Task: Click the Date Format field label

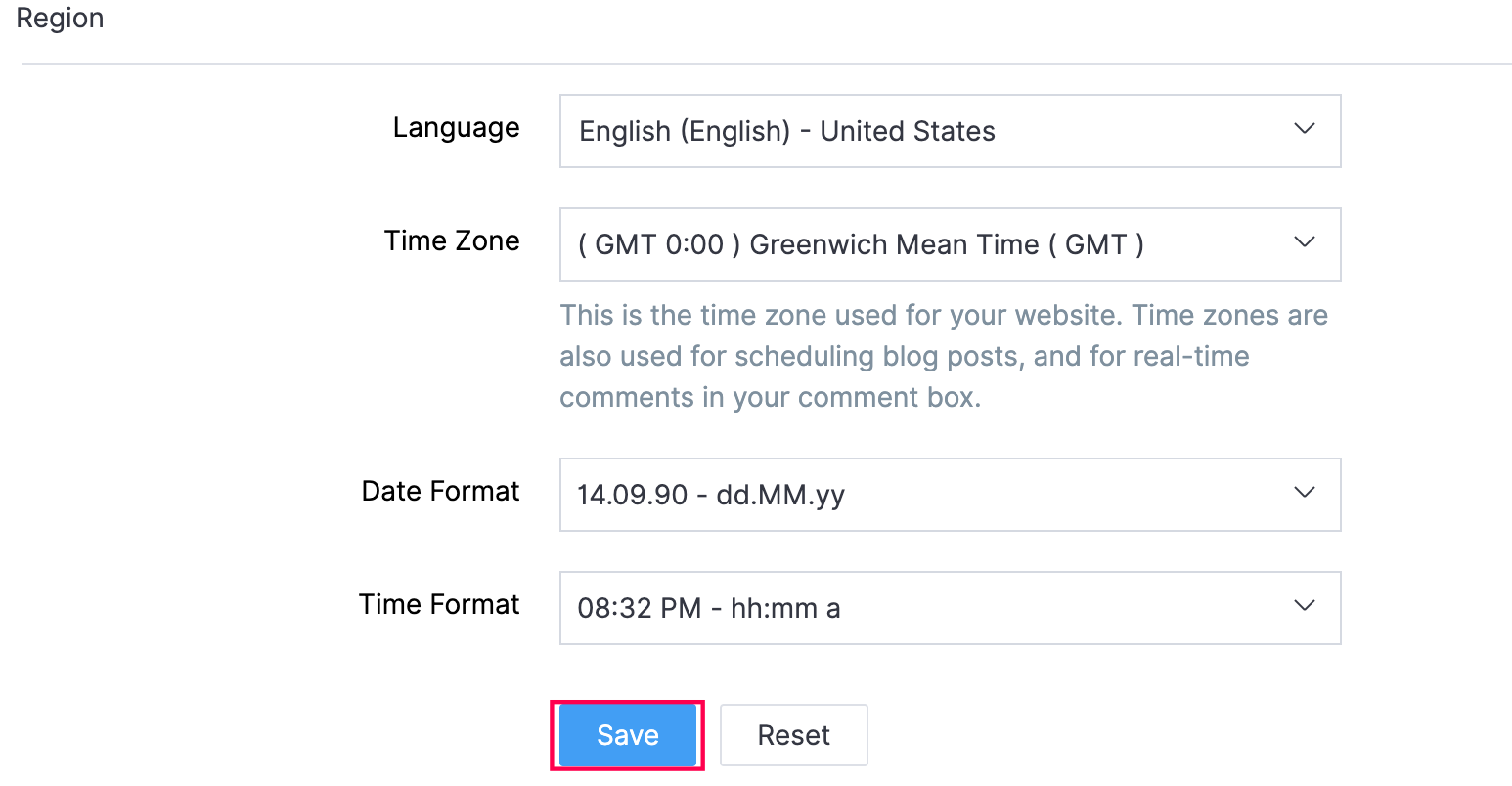Action: pos(440,492)
